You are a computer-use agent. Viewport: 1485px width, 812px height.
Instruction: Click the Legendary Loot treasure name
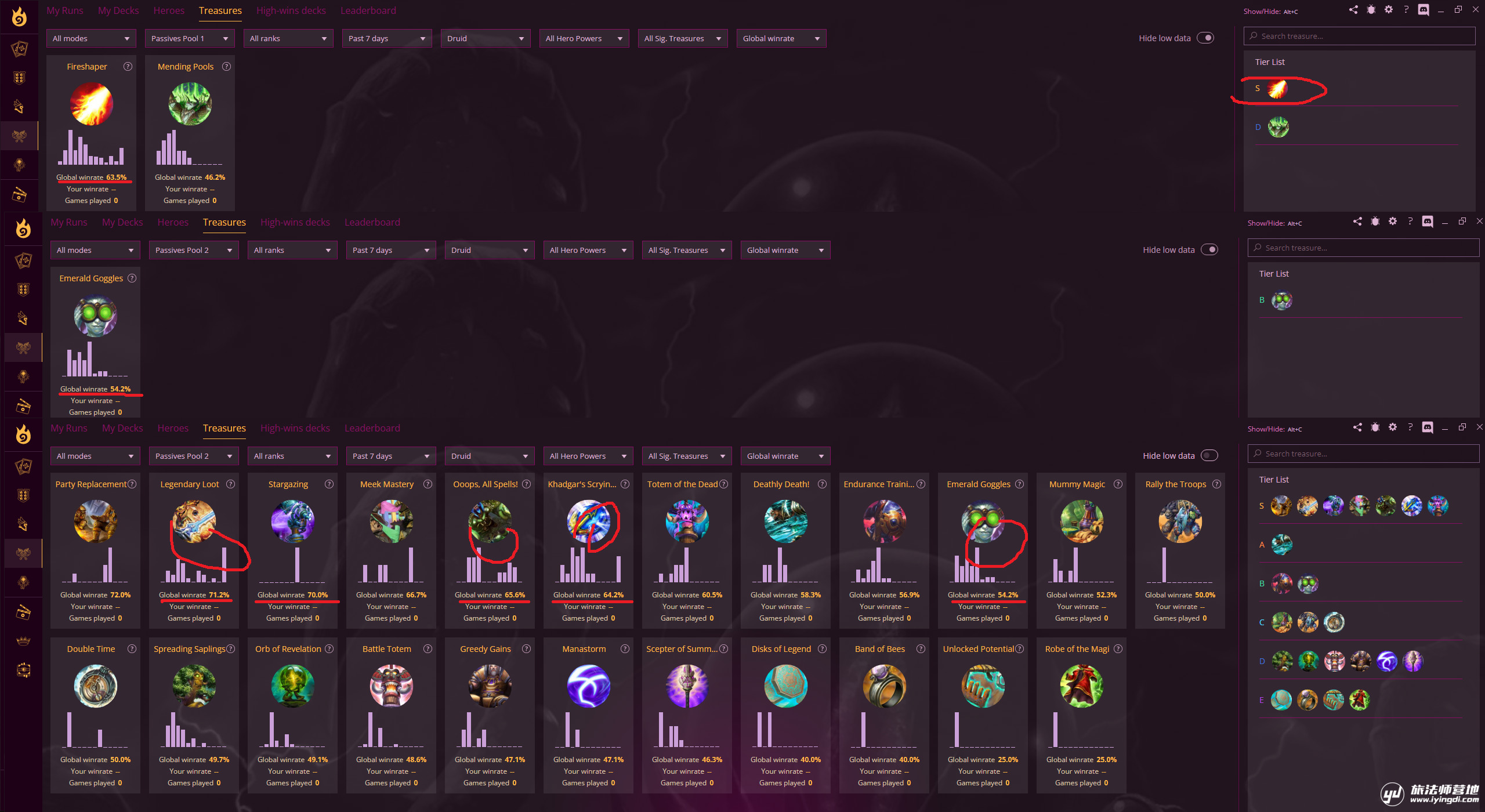coord(190,484)
